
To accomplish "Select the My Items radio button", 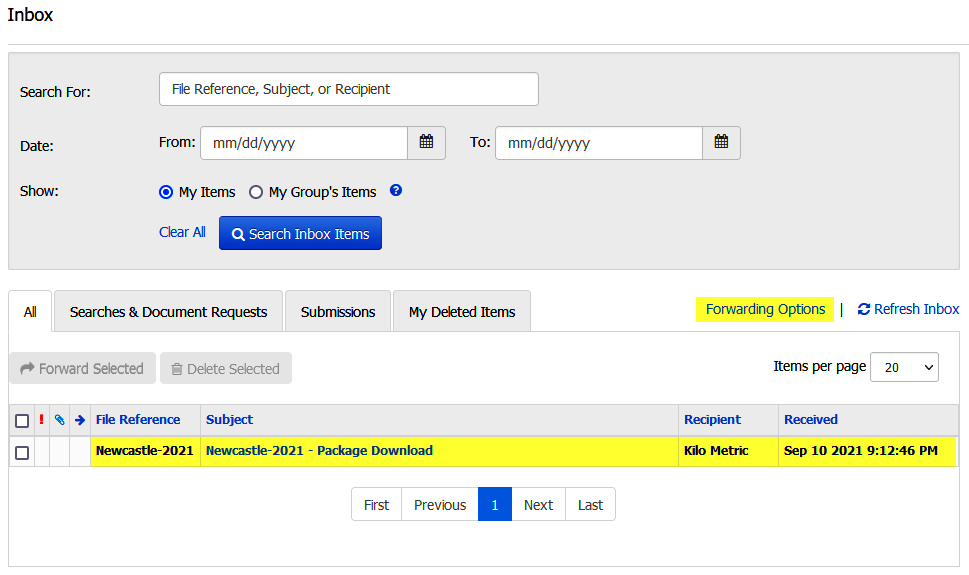I will pyautogui.click(x=166, y=192).
